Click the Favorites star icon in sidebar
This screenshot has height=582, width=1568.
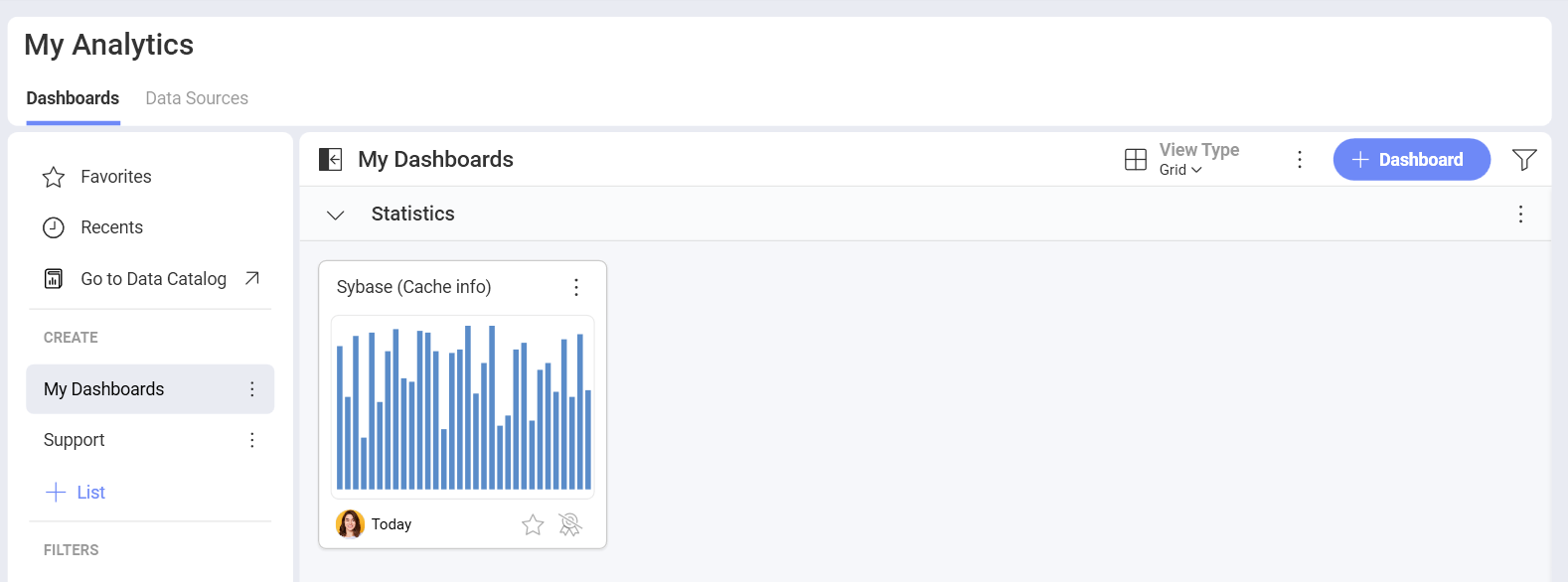[53, 176]
